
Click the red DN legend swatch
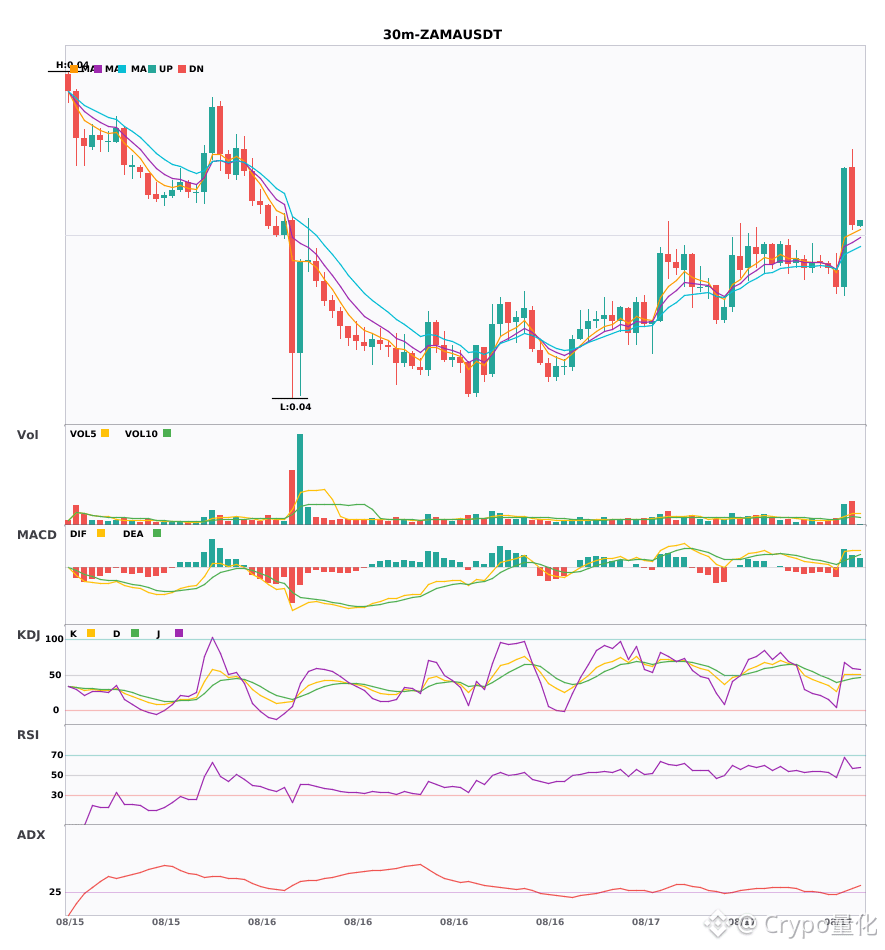(182, 69)
